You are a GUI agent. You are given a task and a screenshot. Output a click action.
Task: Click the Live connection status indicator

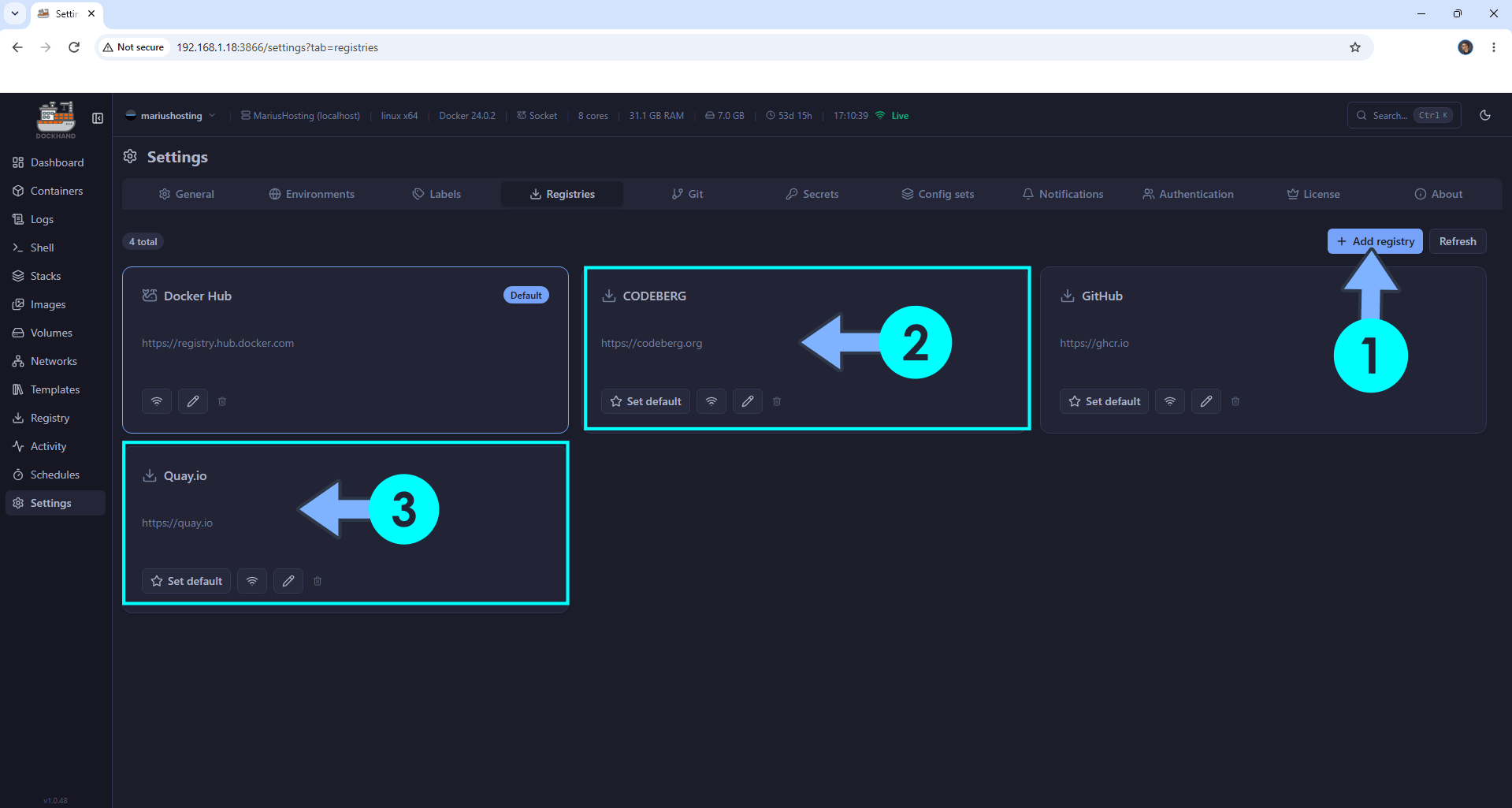[892, 116]
